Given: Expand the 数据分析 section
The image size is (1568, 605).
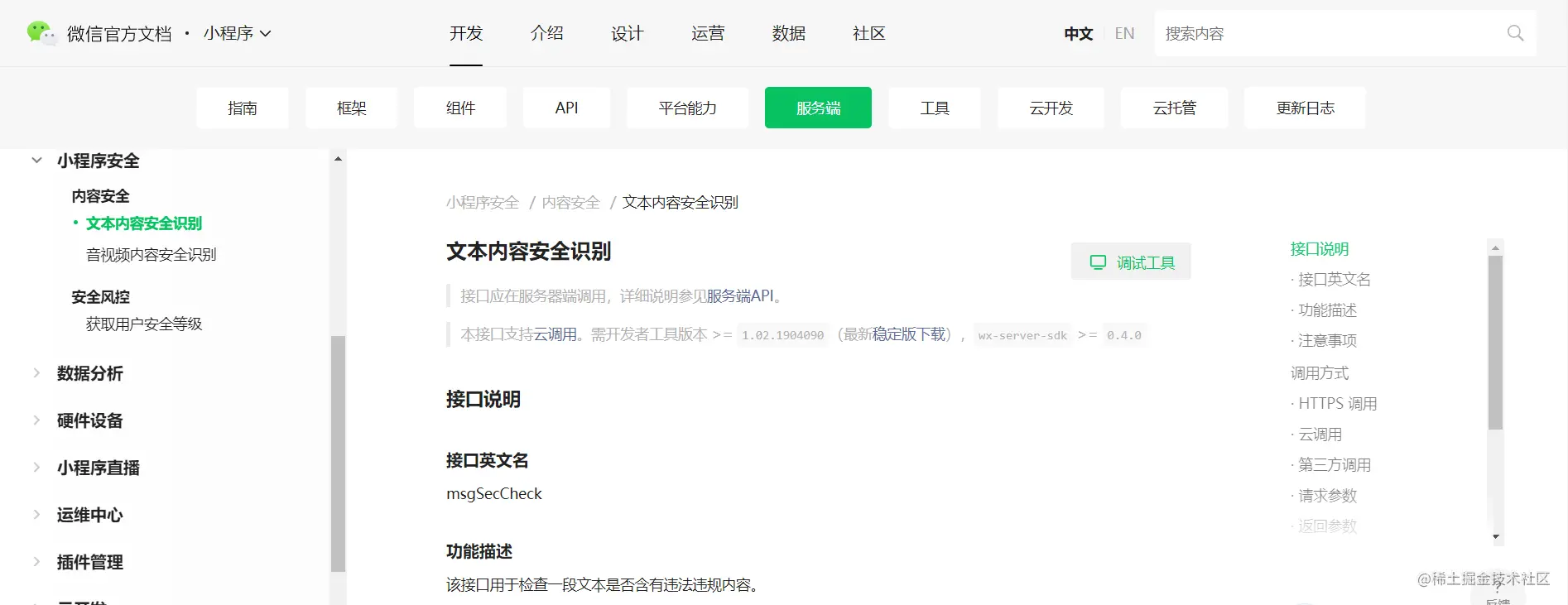Looking at the screenshot, I should [36, 373].
